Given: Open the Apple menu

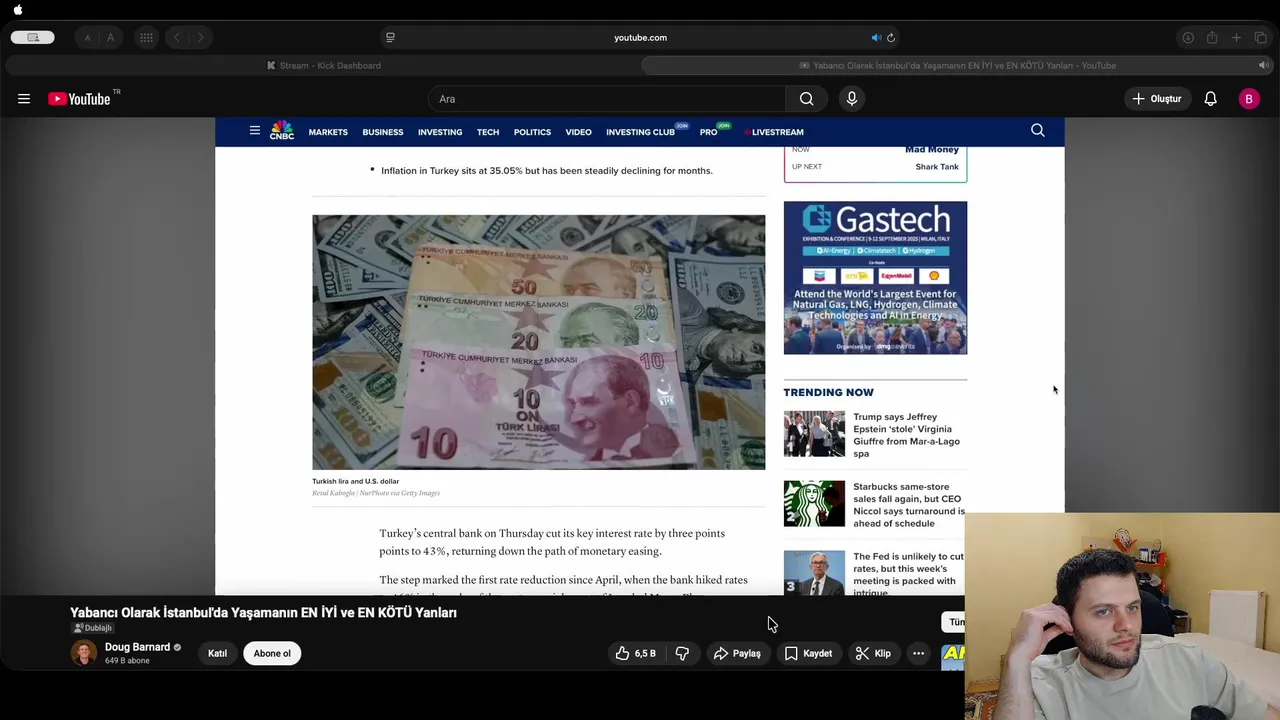Looking at the screenshot, I should coord(18,10).
